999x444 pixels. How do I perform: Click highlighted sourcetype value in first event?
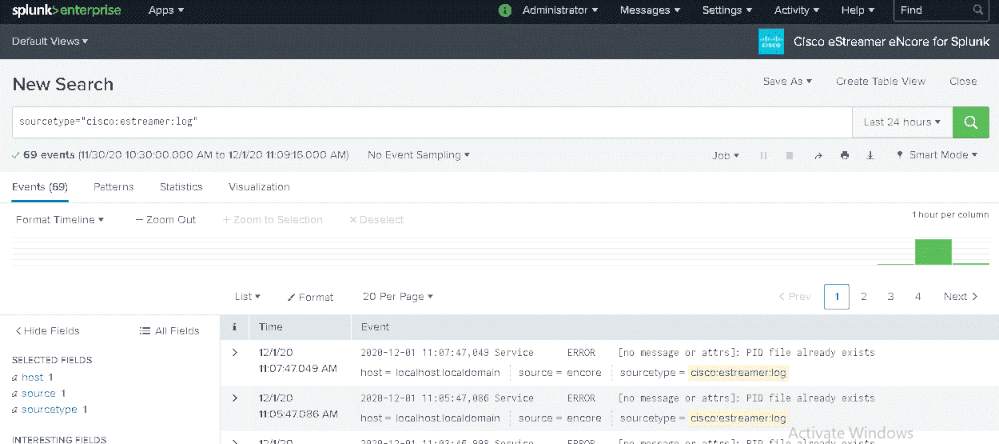(x=739, y=372)
